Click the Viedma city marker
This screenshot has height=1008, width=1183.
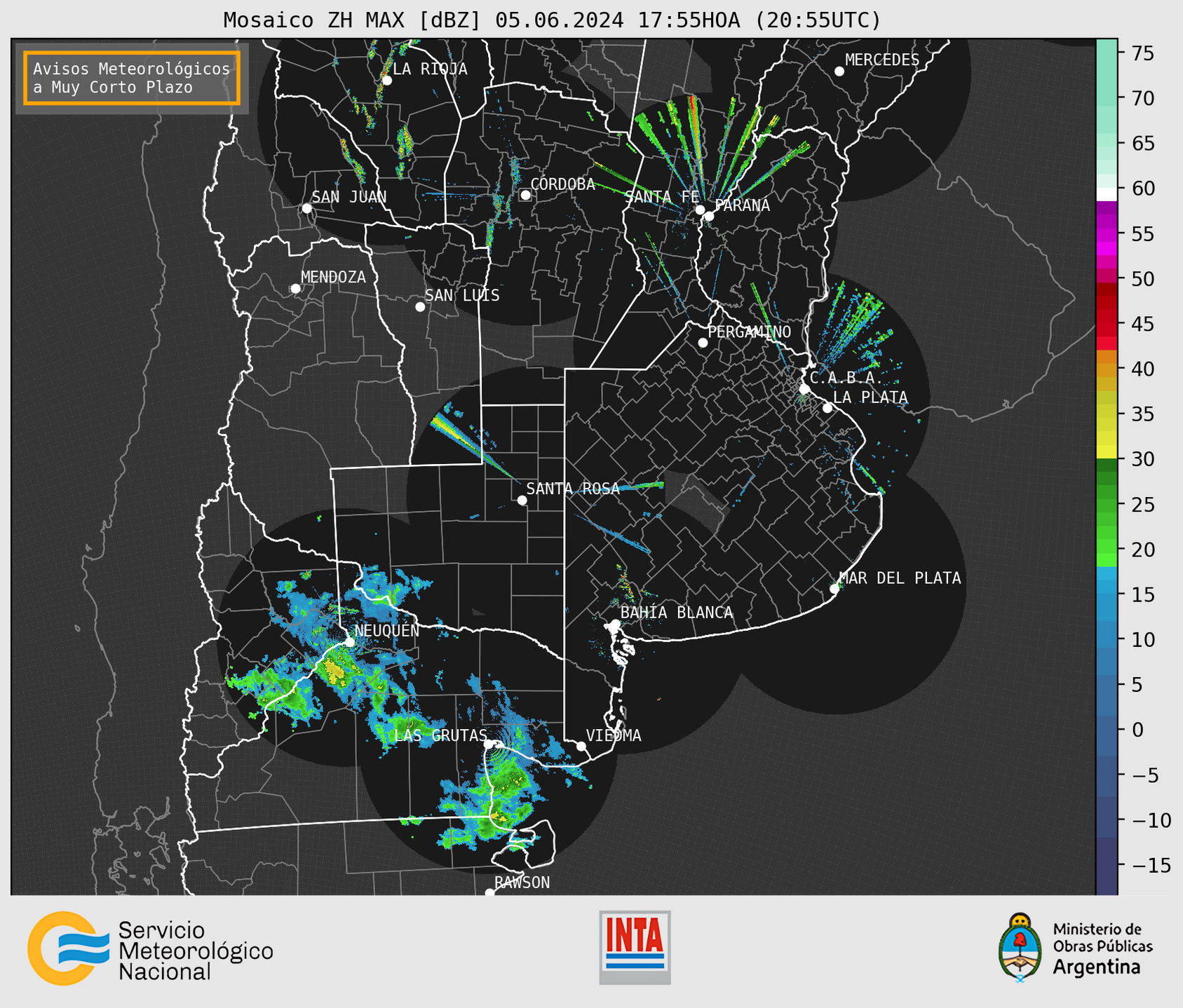[x=581, y=746]
